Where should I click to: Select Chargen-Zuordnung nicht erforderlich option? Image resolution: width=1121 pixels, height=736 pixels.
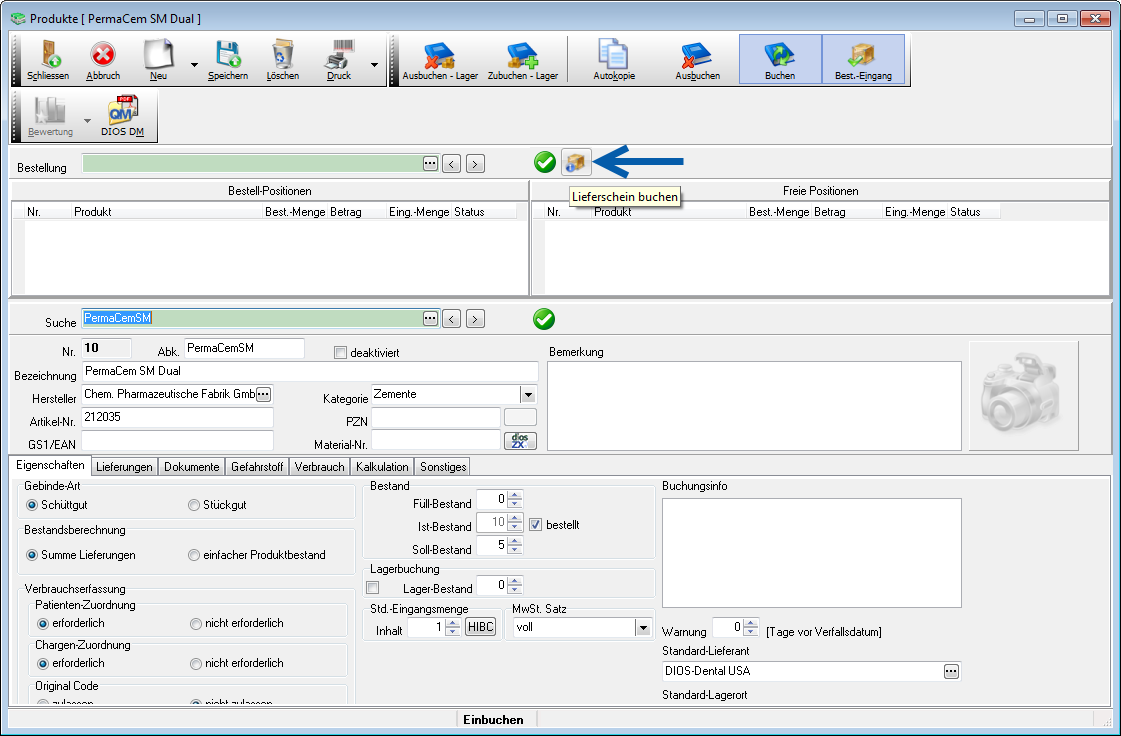click(196, 664)
